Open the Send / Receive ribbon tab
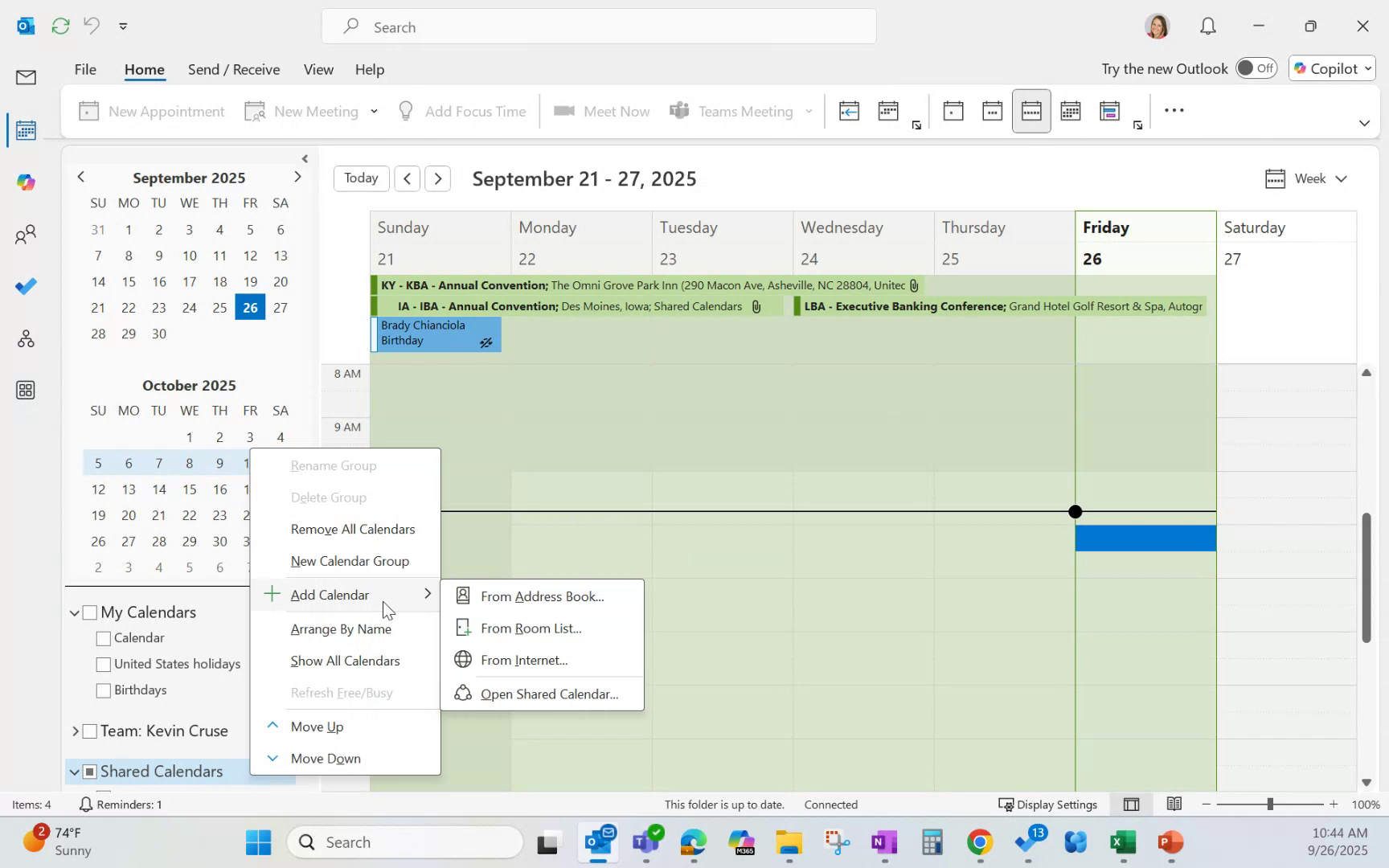This screenshot has width=1389, height=868. click(x=234, y=69)
